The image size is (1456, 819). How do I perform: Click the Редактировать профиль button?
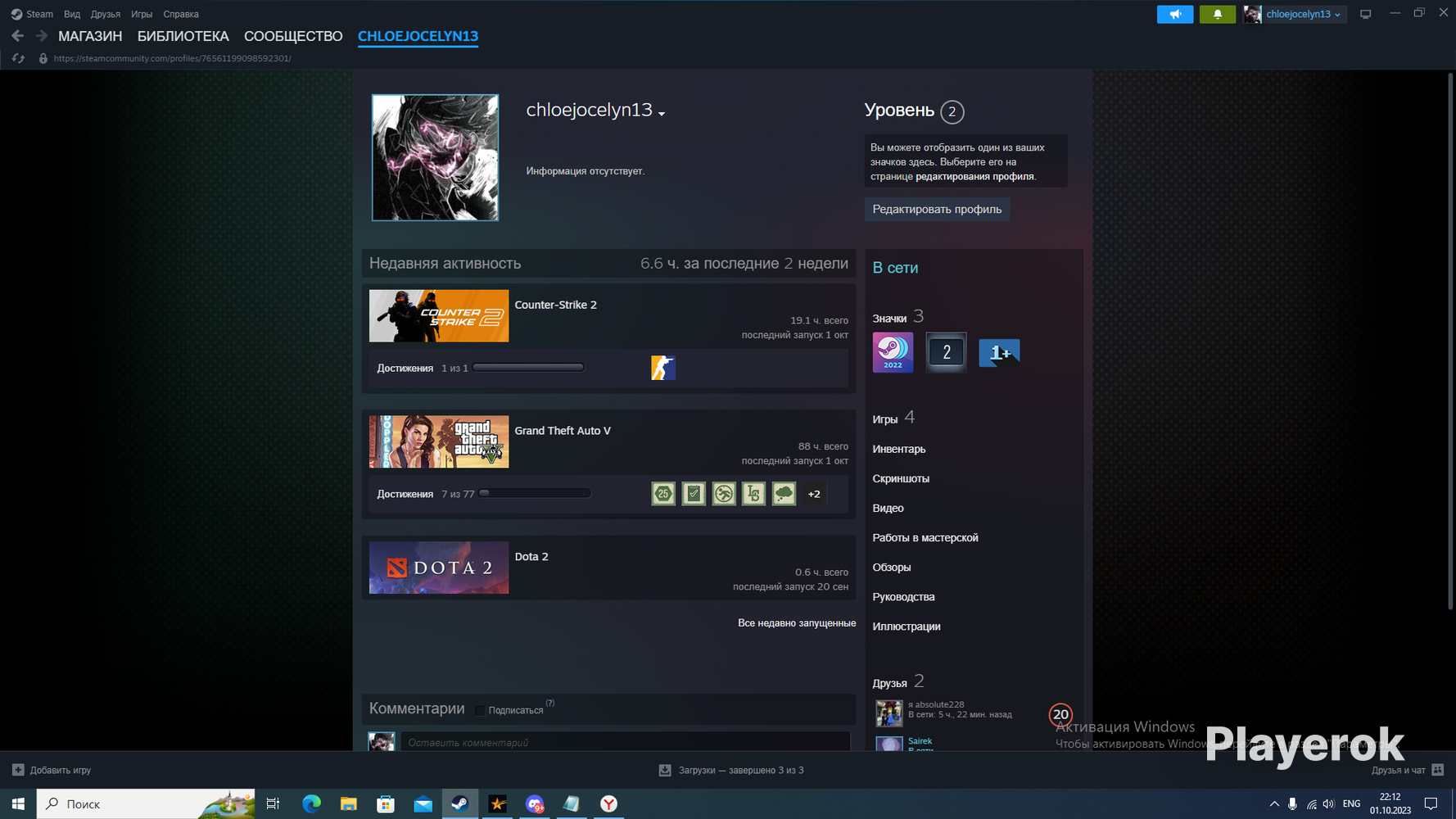(x=937, y=209)
